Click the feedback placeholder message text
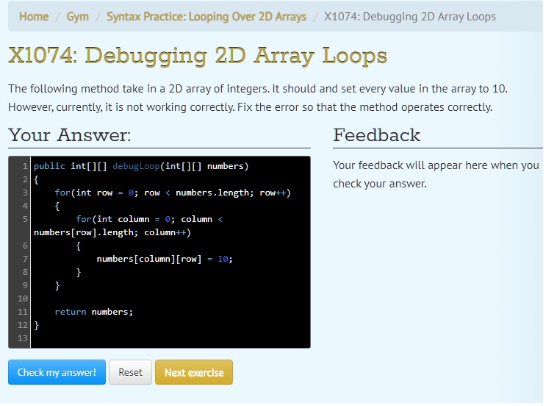Image resolution: width=544 pixels, height=406 pixels. 436,174
